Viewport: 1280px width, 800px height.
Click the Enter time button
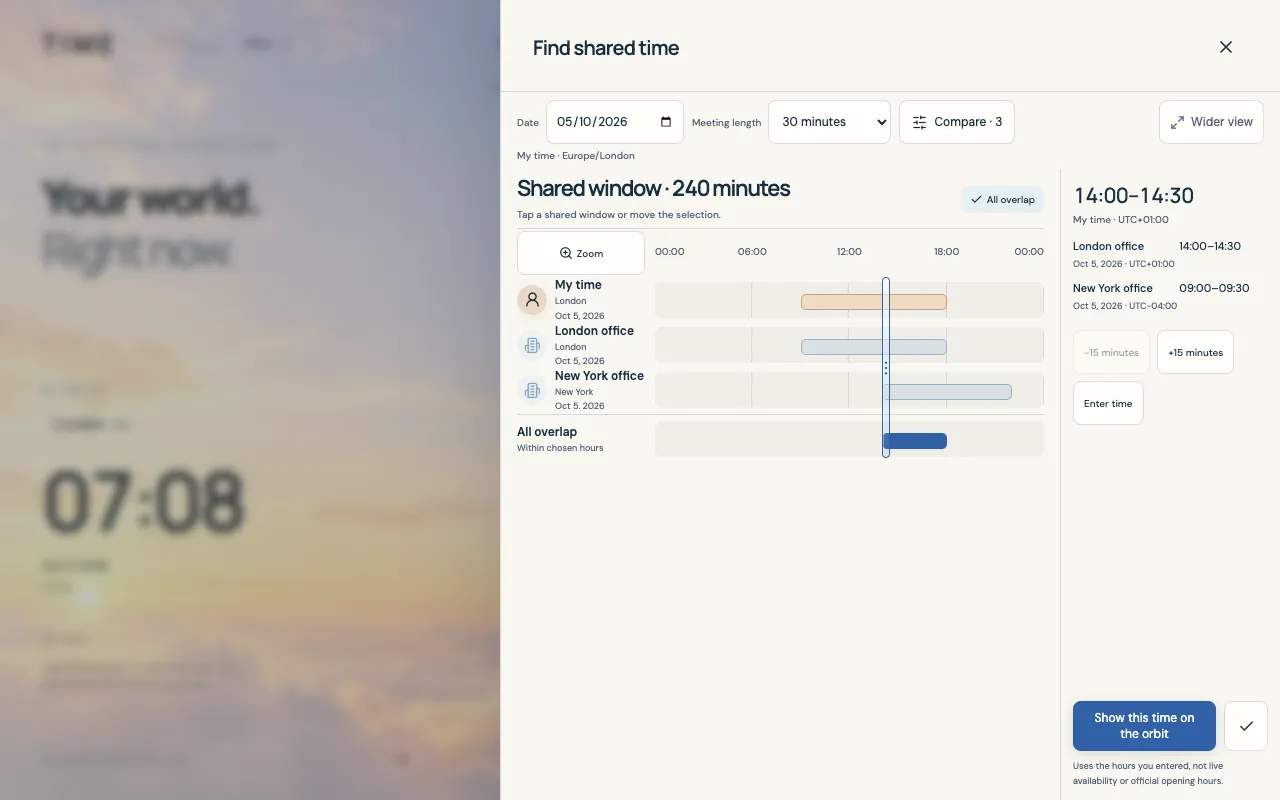coord(1108,403)
